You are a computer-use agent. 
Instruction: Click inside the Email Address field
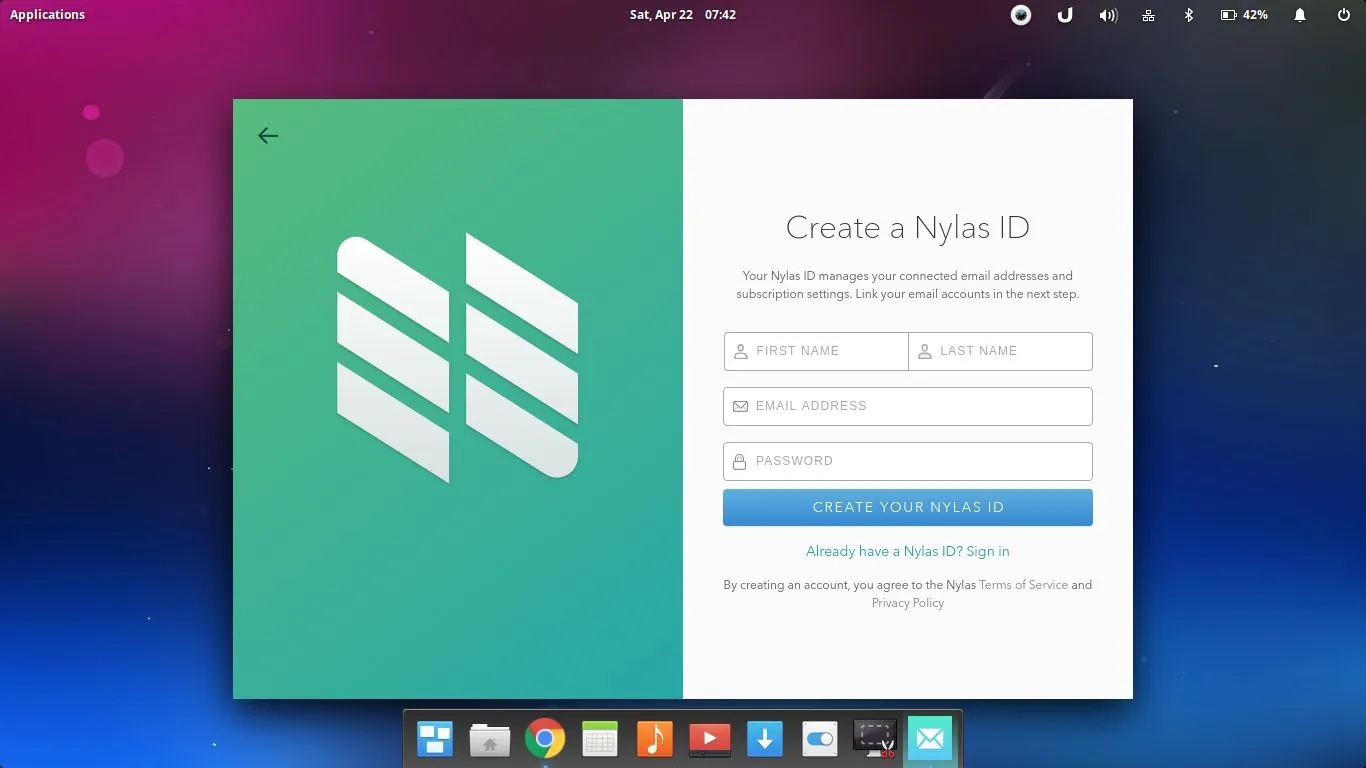click(907, 406)
